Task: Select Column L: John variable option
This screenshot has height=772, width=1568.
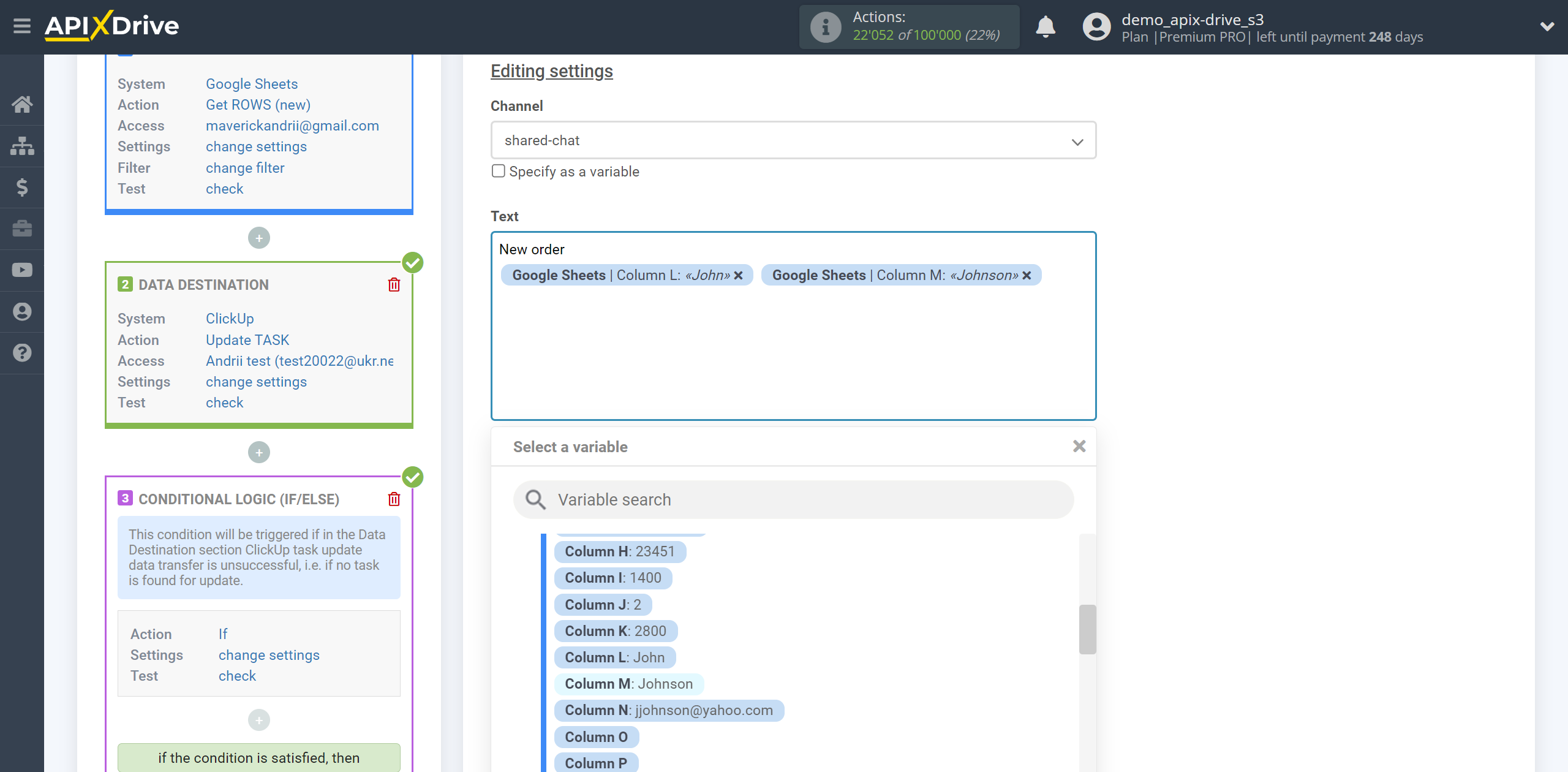Action: [614, 657]
